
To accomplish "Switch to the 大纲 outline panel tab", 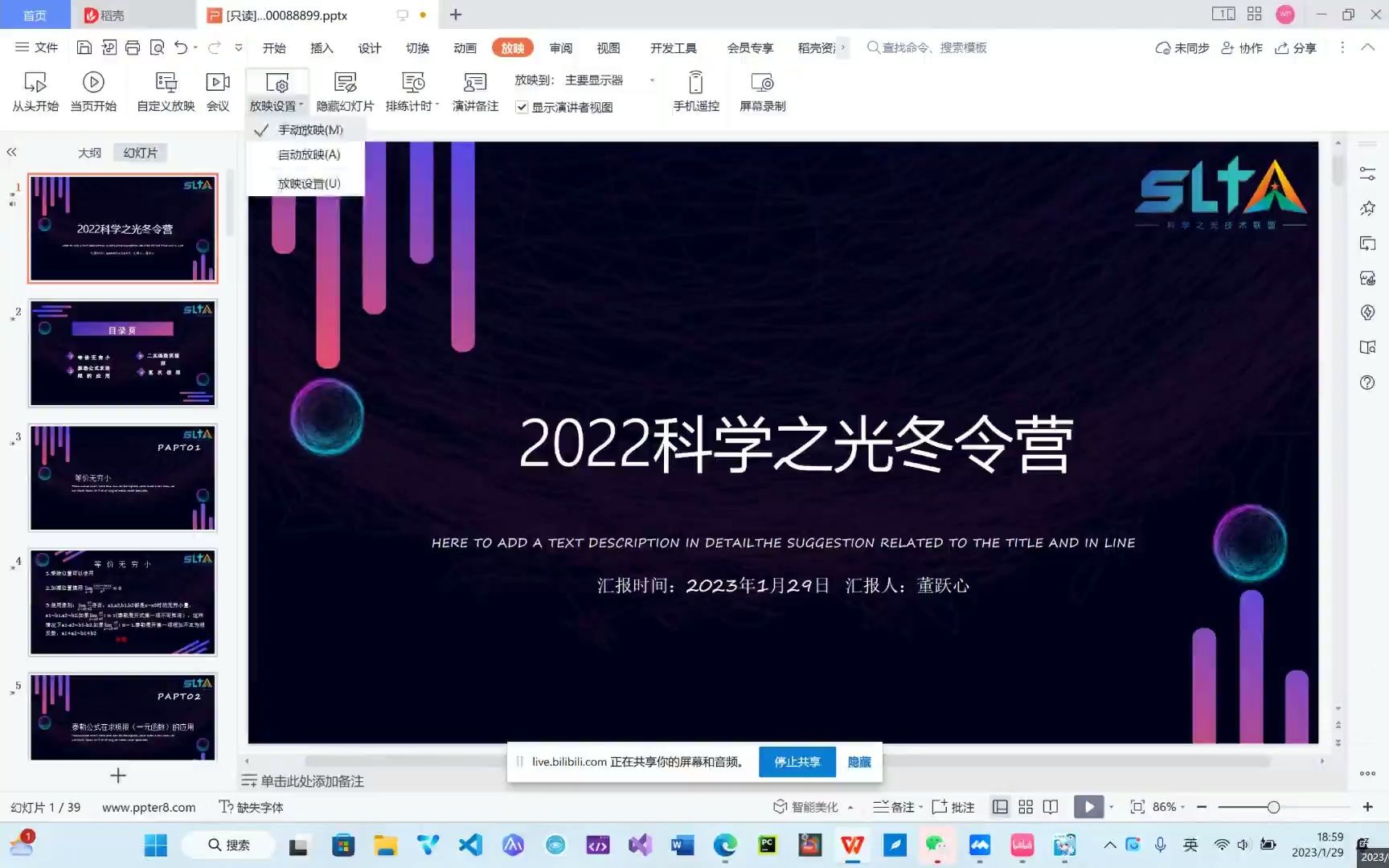I will [x=89, y=152].
